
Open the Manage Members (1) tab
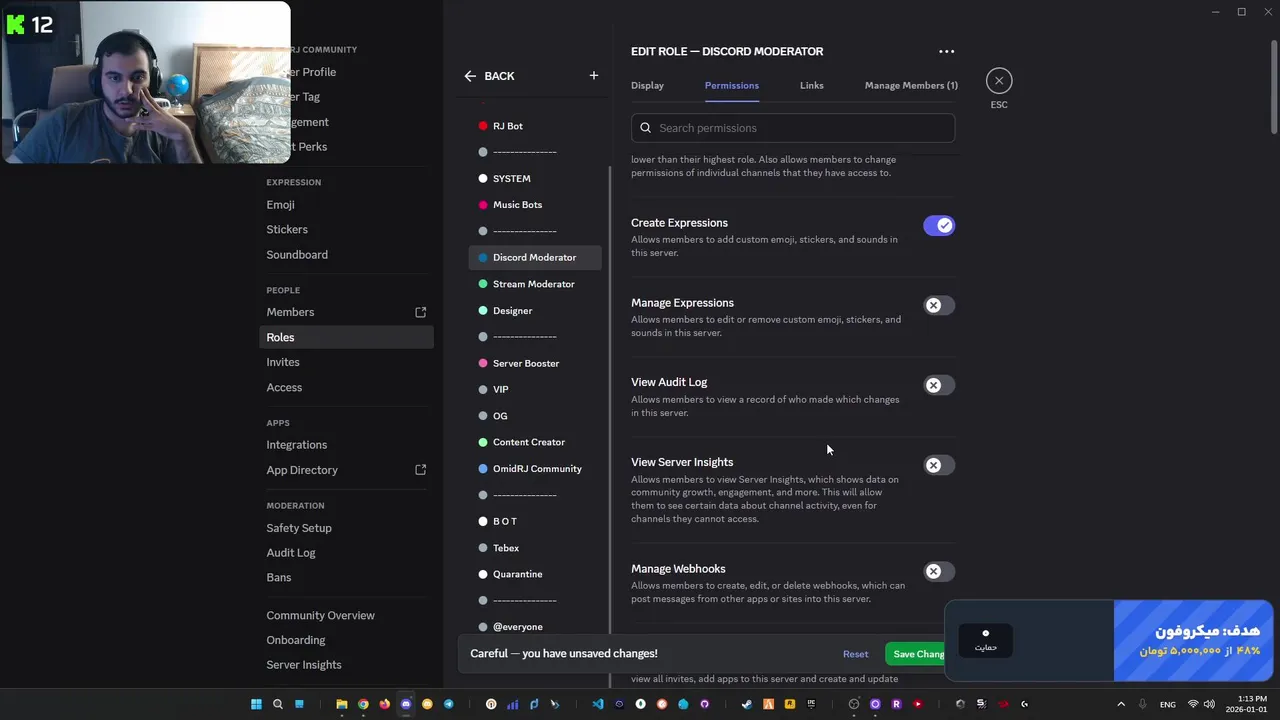coord(911,86)
